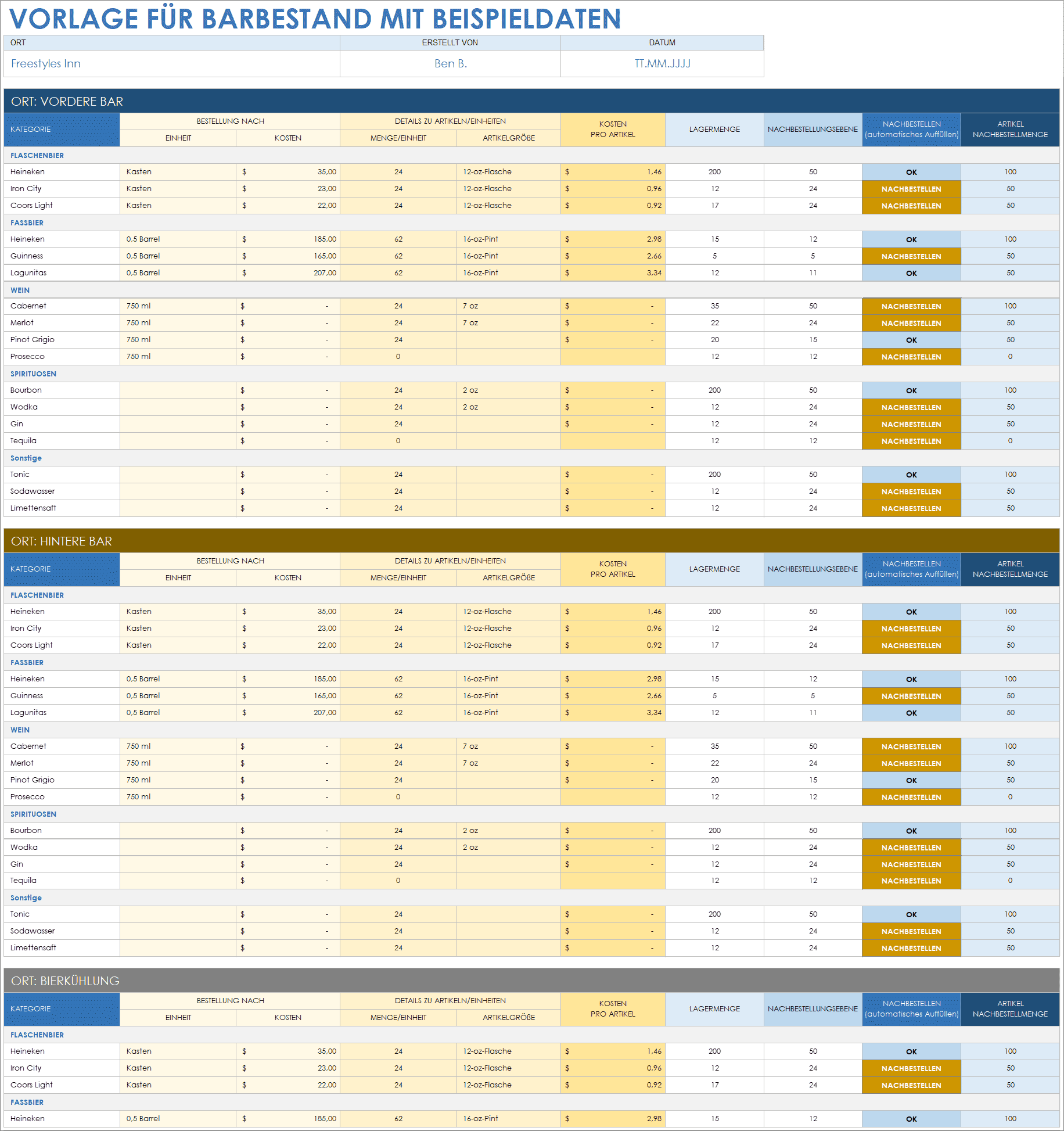Click the 'ORT: BIERKÜHLUNG' section banner

tap(531, 981)
